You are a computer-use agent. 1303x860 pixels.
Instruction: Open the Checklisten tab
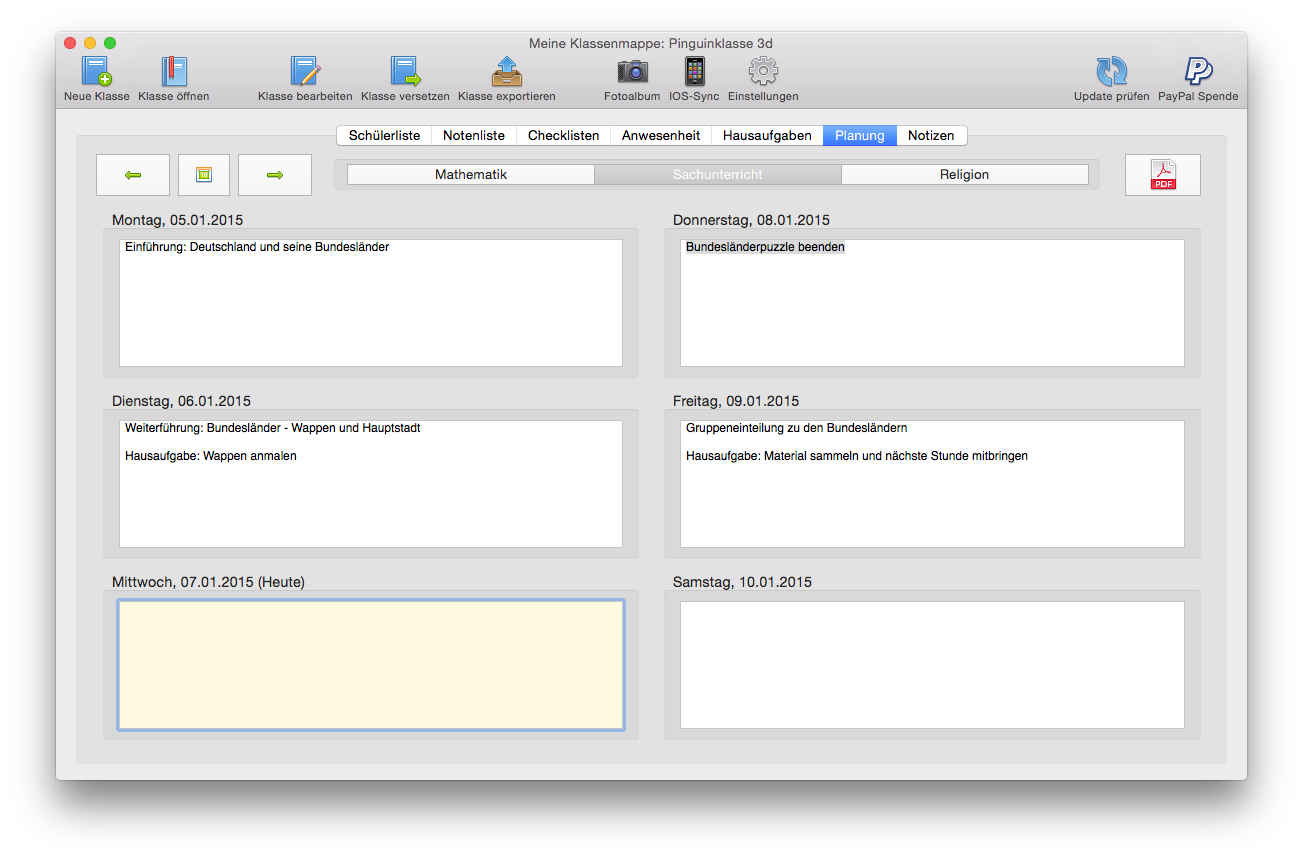[x=564, y=135]
